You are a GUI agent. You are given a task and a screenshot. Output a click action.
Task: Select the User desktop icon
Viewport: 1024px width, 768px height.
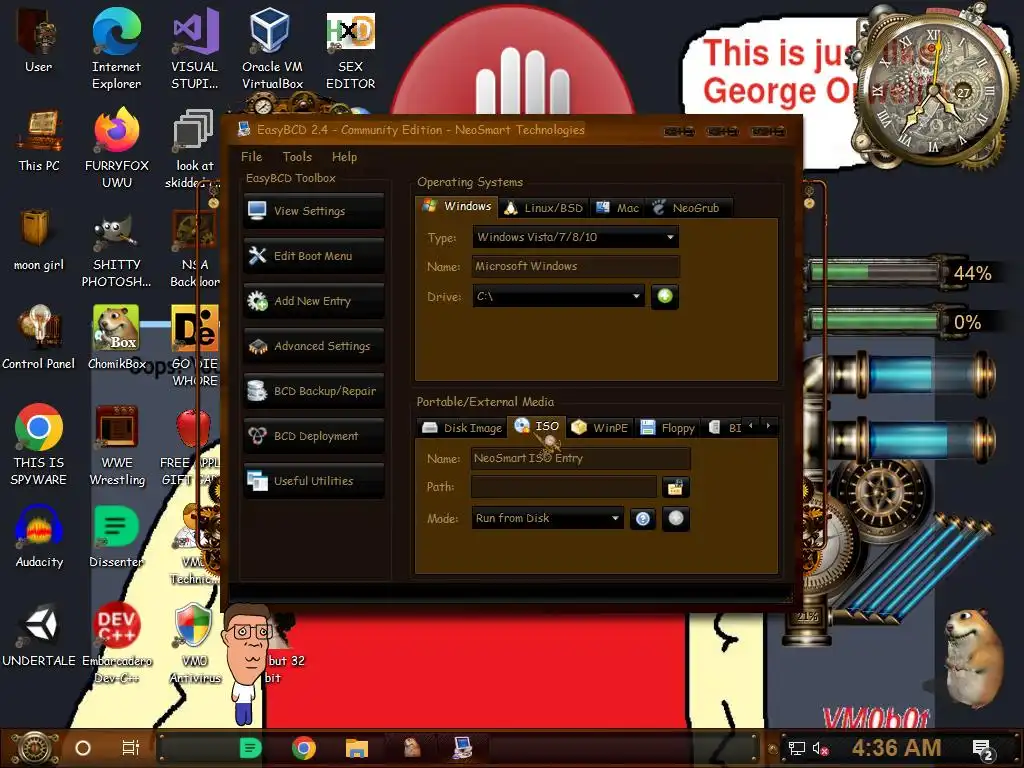[39, 40]
